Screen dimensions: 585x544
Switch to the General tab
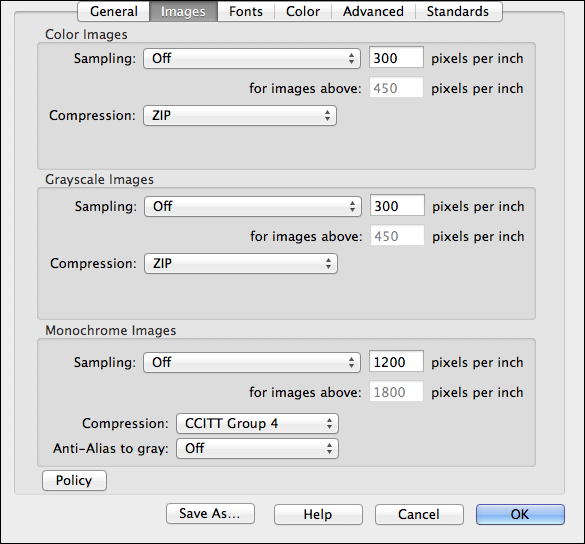click(x=114, y=11)
